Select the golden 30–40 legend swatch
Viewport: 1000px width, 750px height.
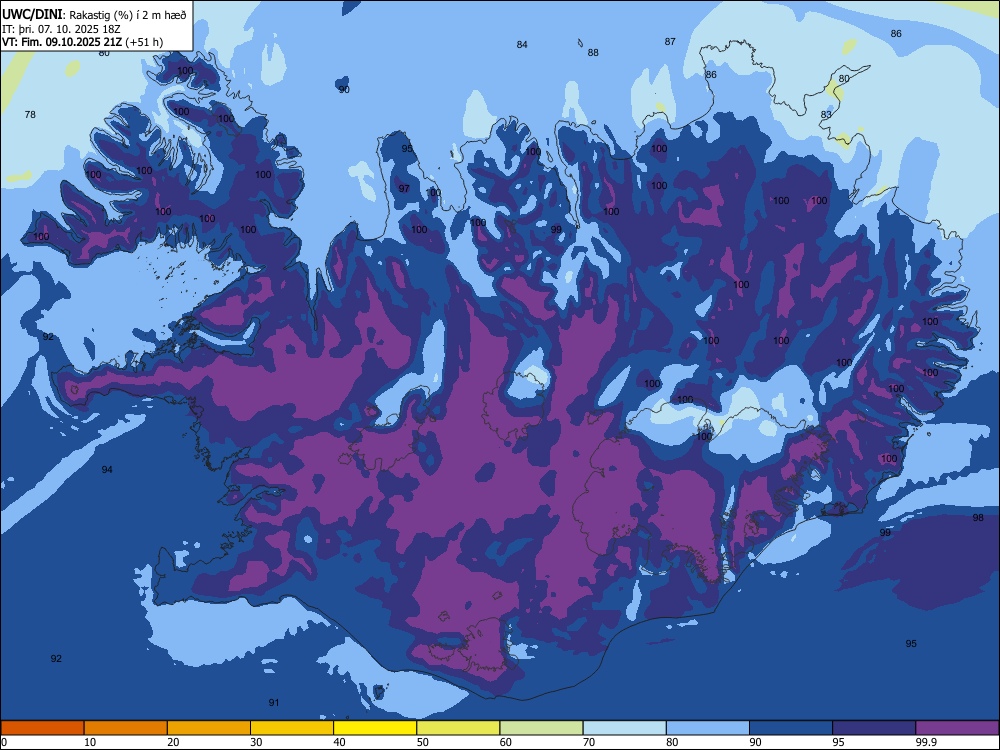coord(292,728)
